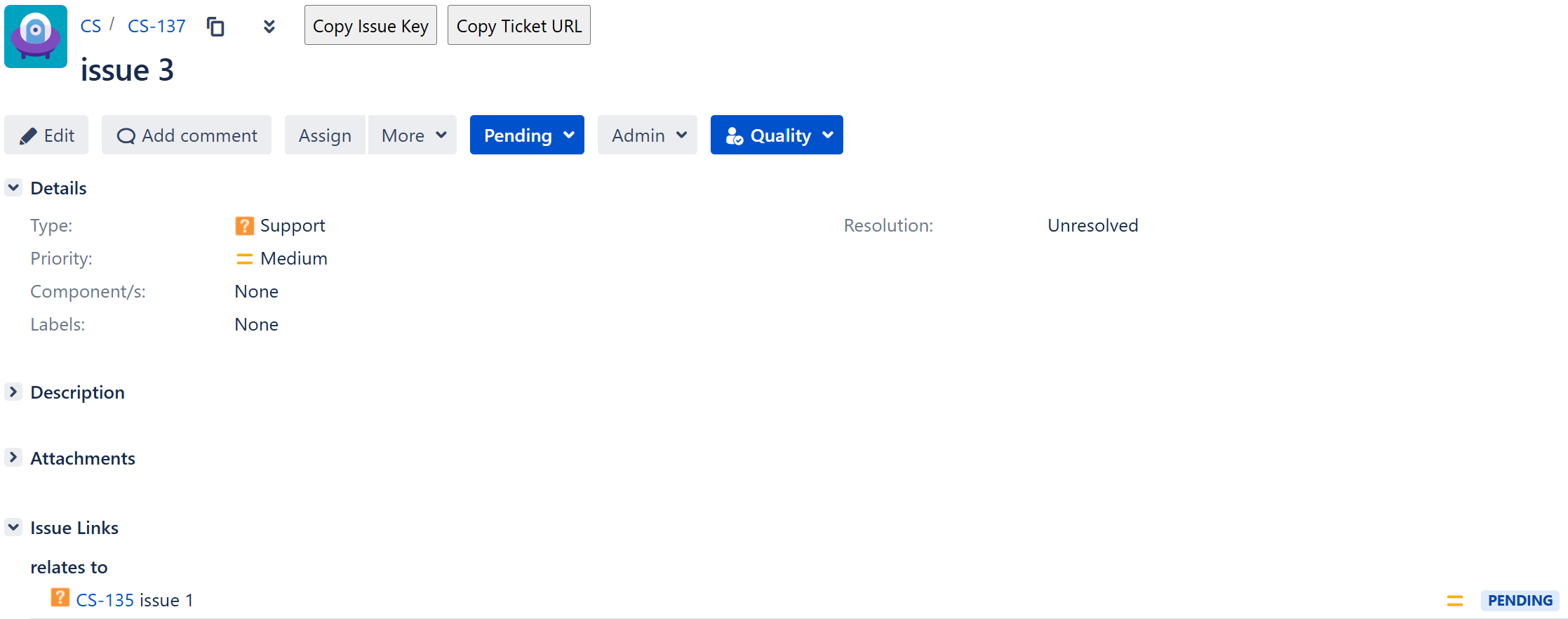Screen dimensions: 1568x619
Task: Click the double chevron down icon
Action: pyautogui.click(x=269, y=27)
